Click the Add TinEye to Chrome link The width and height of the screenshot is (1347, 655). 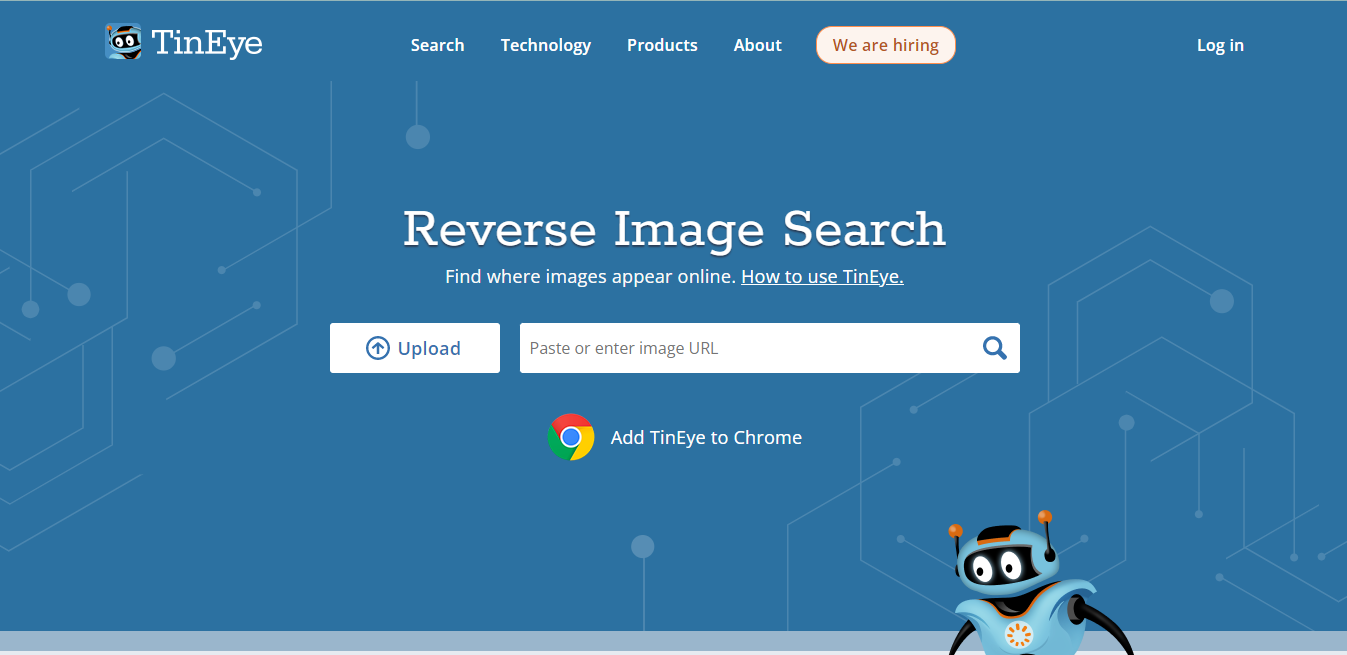coord(706,437)
